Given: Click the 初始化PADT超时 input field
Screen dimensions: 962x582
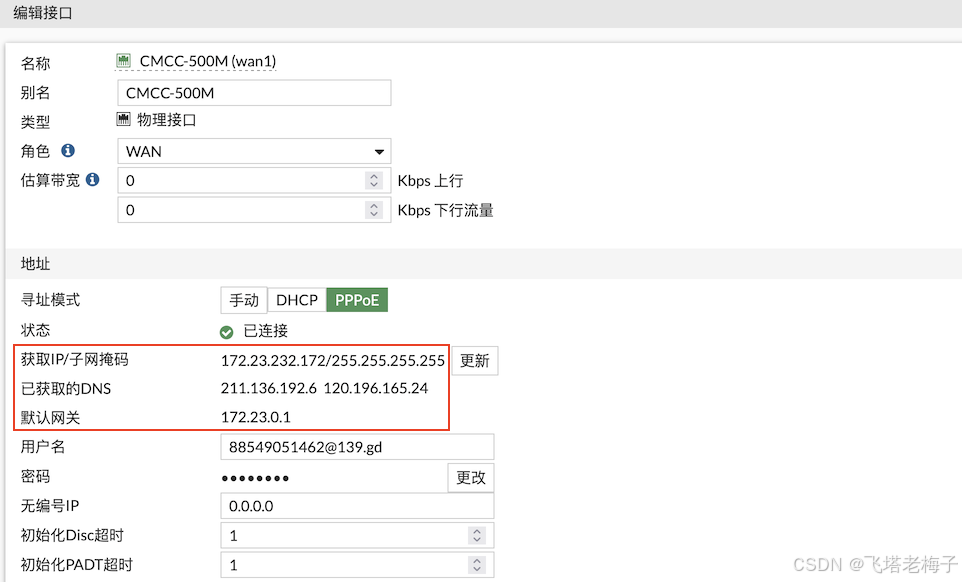Looking at the screenshot, I should 357,565.
